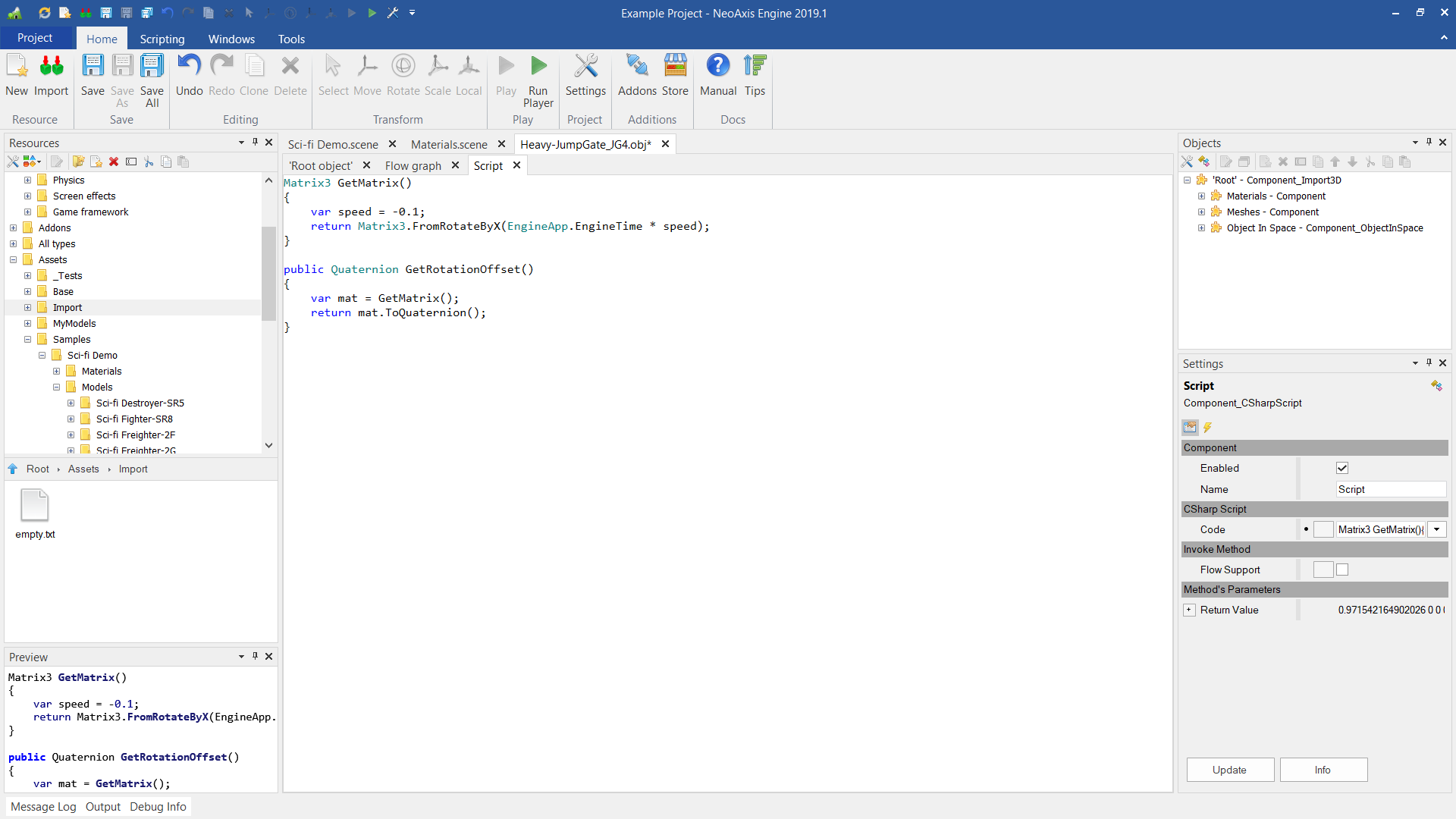The width and height of the screenshot is (1456, 819).
Task: Click the Name input field containing Script
Action: click(1389, 490)
